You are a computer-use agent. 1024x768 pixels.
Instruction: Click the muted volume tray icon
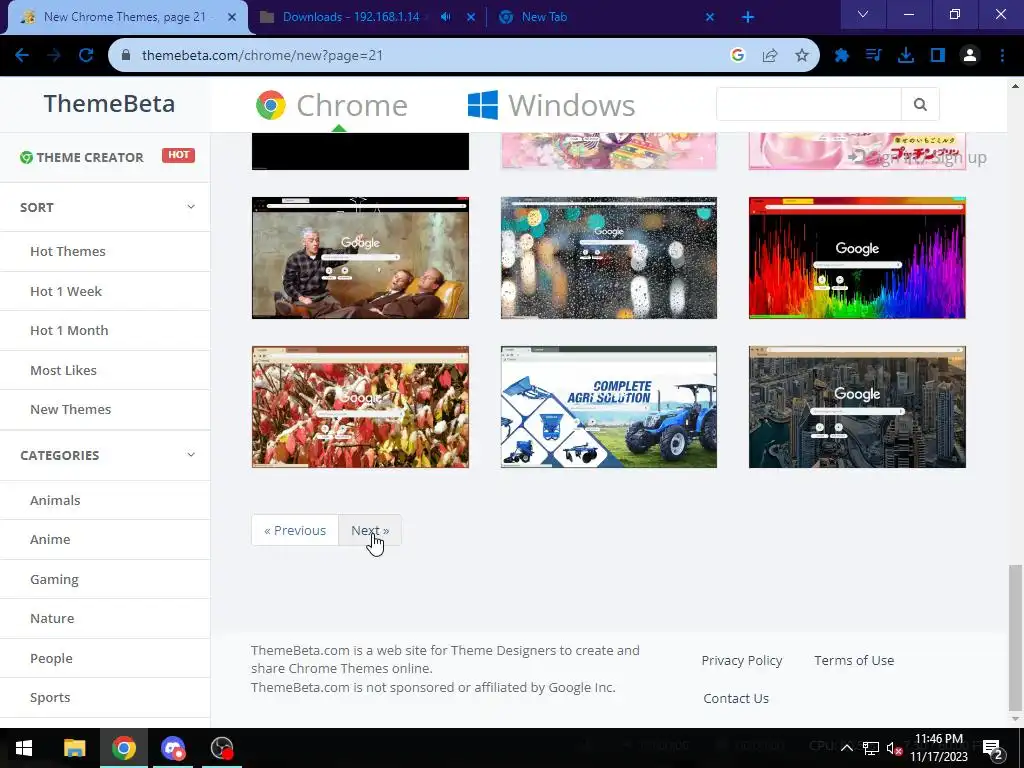(x=894, y=748)
